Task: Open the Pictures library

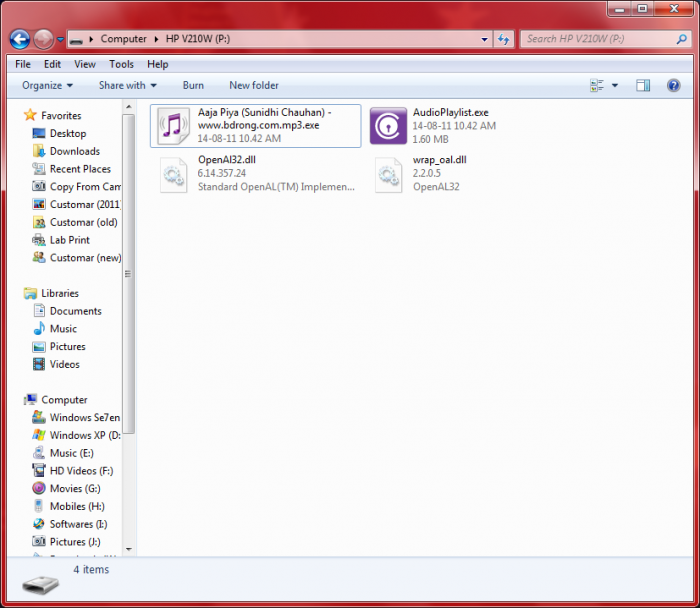Action: 58,347
